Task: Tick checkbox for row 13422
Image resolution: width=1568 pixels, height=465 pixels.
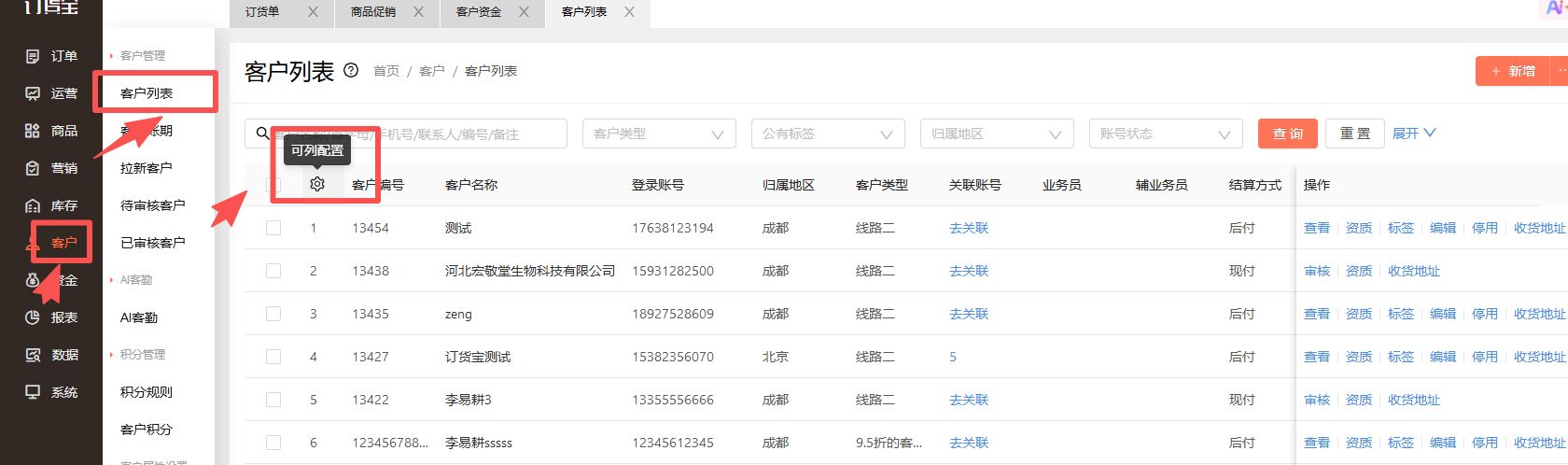Action: click(273, 400)
